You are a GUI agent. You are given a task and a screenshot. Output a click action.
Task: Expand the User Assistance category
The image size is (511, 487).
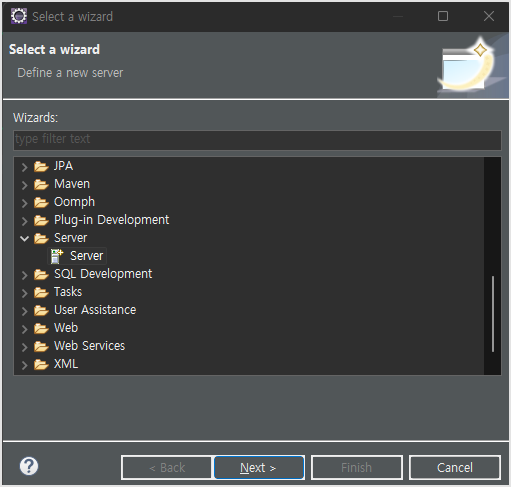(24, 311)
